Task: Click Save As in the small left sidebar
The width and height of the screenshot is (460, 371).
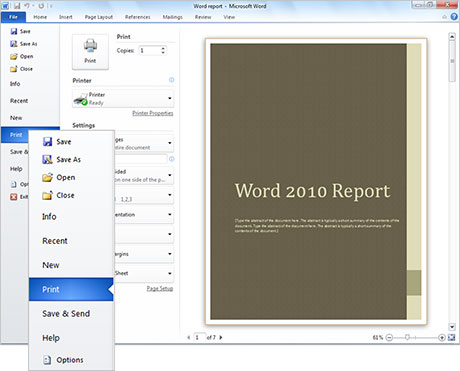Action: (24, 44)
